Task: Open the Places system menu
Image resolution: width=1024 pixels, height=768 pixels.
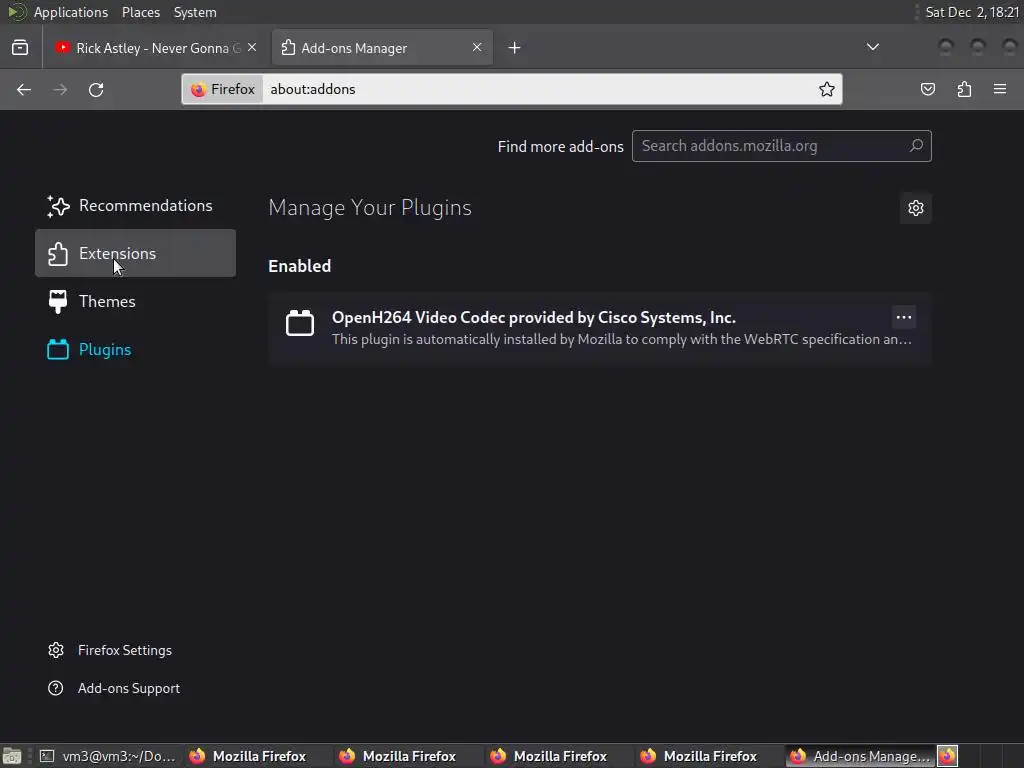Action: [x=140, y=12]
